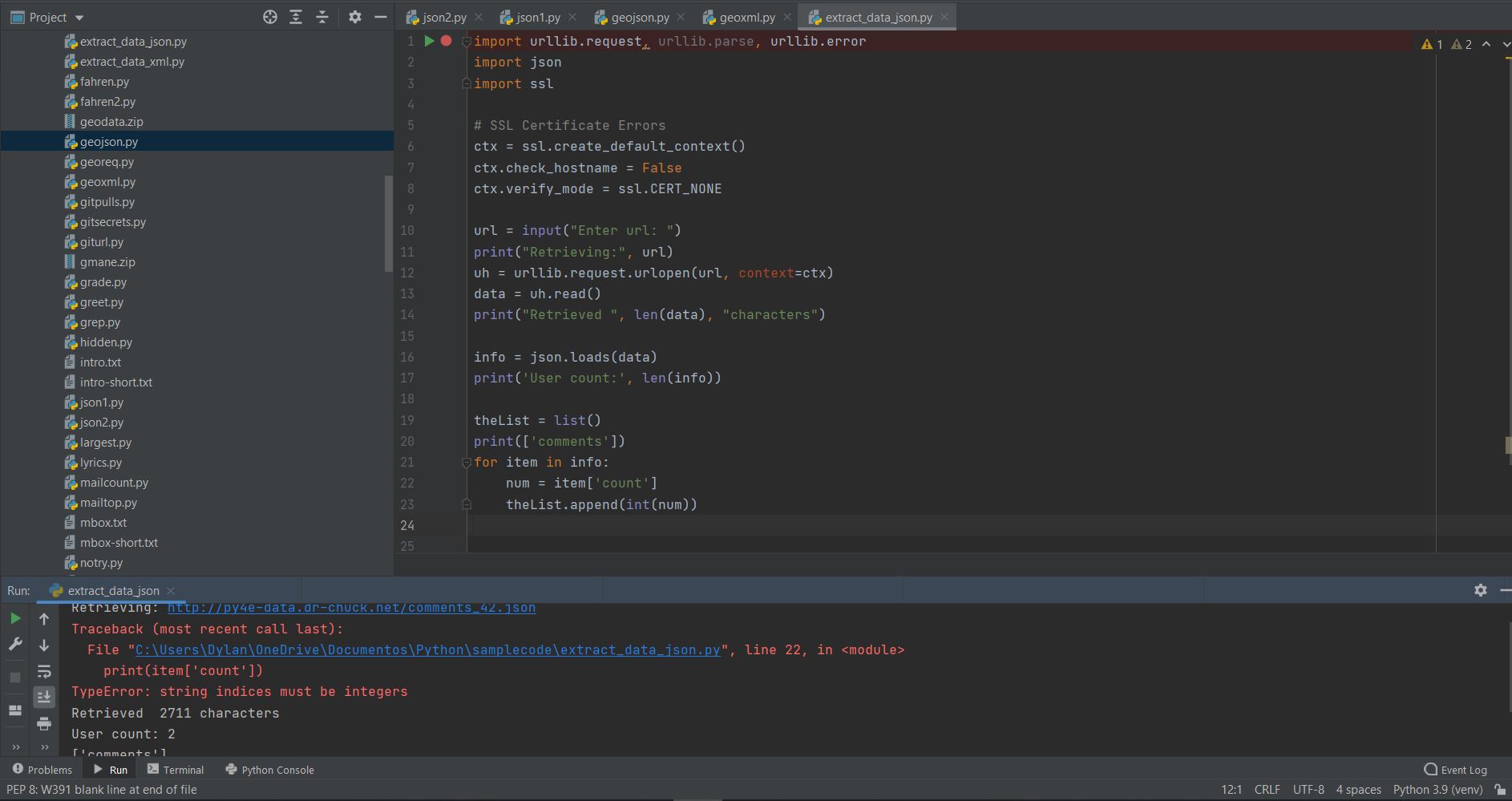Open Python 3.9 (venv) interpreter selector
1512x801 pixels.
[1437, 790]
